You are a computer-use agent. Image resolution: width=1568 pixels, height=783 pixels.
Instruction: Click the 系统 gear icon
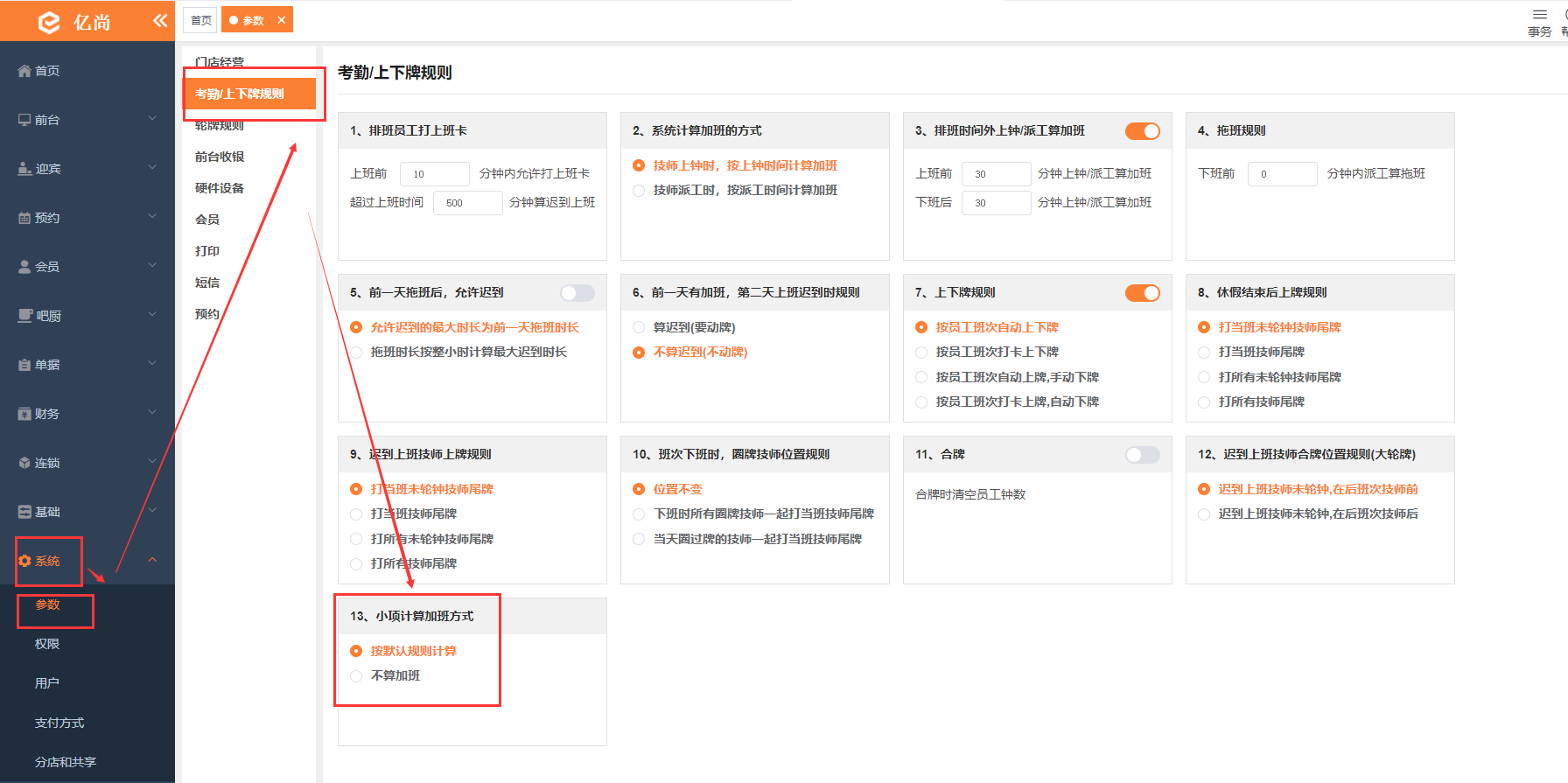tap(24, 561)
